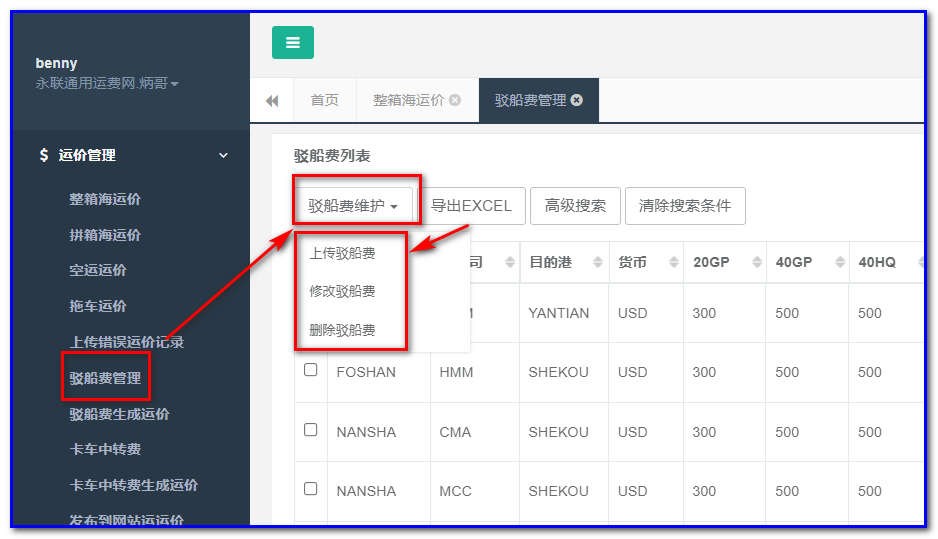The height and width of the screenshot is (539, 938).
Task: Open 上传错误运价记录 in the sidebar
Action: coord(126,342)
